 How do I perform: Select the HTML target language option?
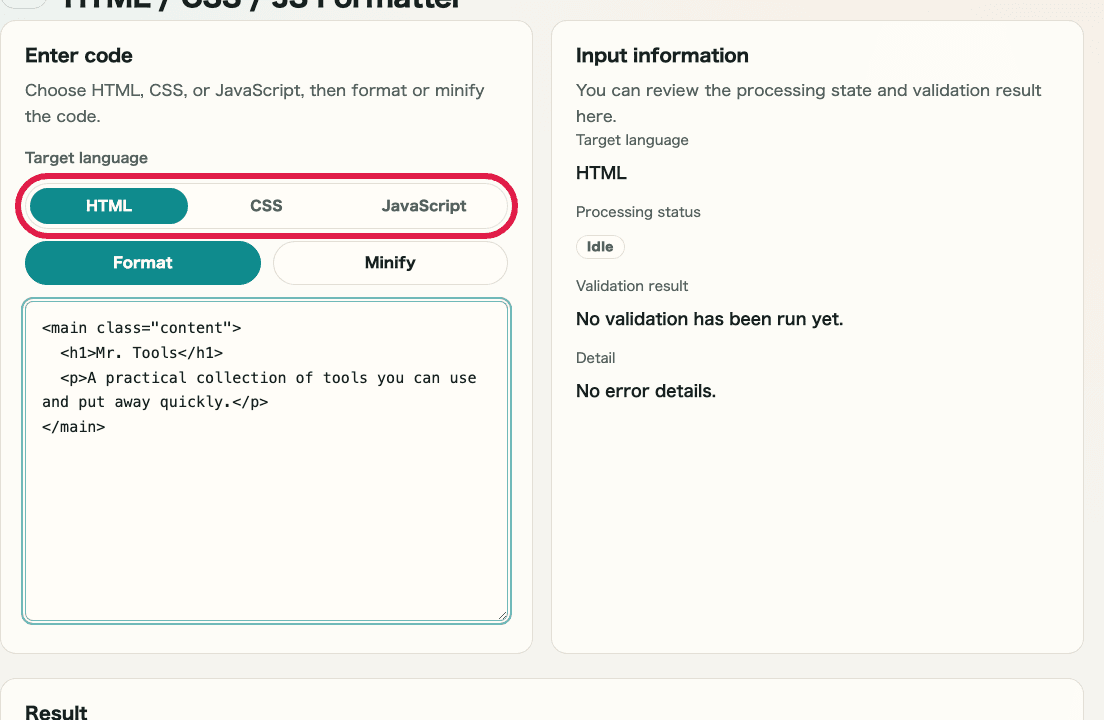[x=108, y=205]
